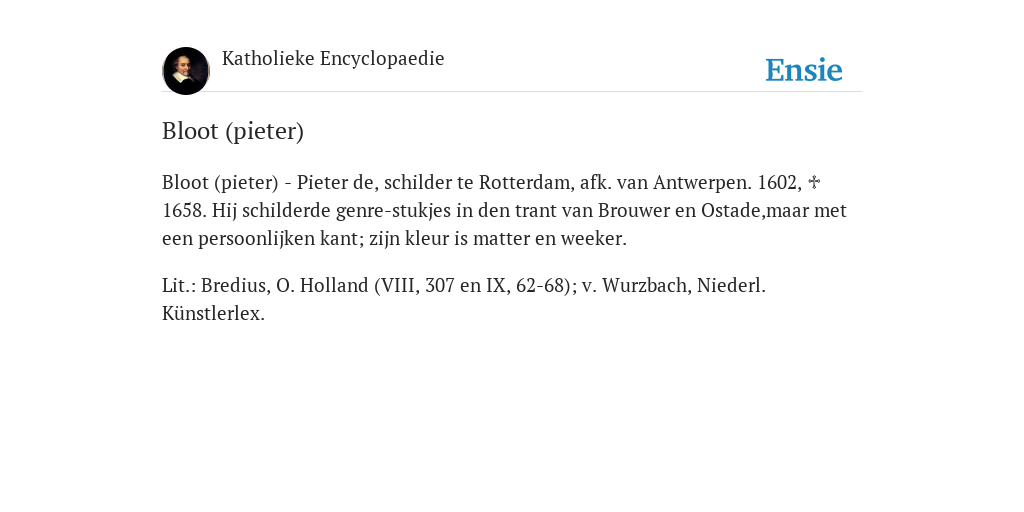Open the Katholieke Encyclopaedie source link
Image resolution: width=1024 pixels, height=512 pixels.
pos(333,59)
